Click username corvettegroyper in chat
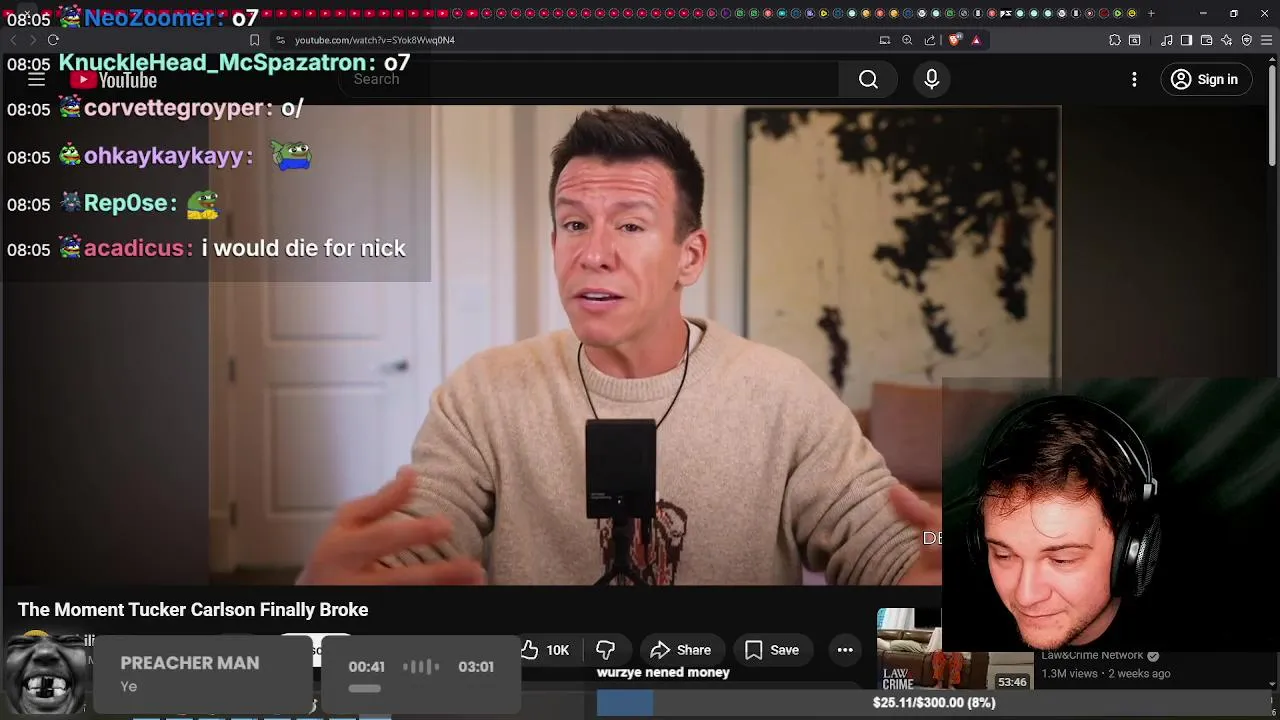Viewport: 1280px width, 720px height. click(175, 108)
